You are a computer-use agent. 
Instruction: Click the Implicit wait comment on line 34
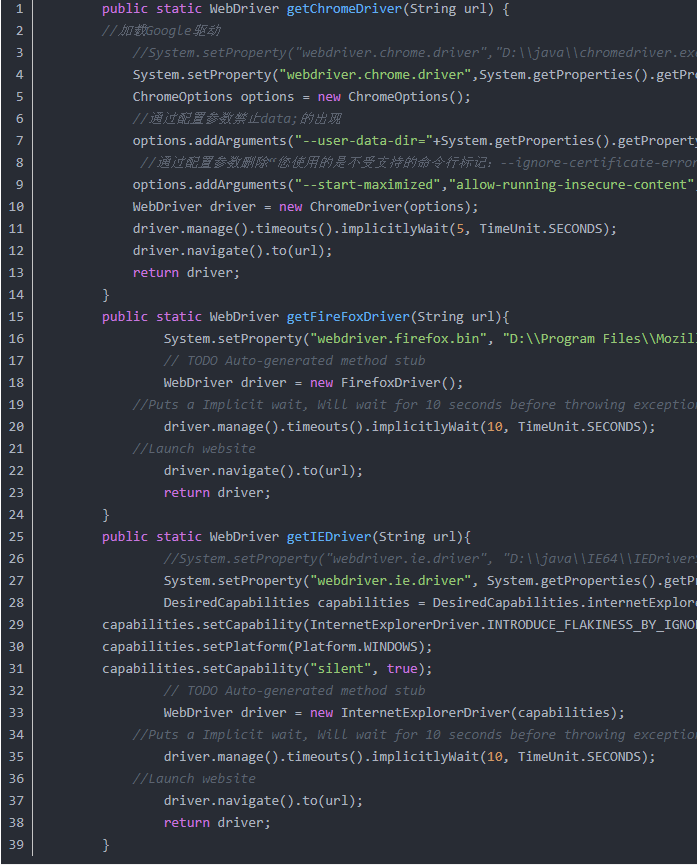[414, 735]
